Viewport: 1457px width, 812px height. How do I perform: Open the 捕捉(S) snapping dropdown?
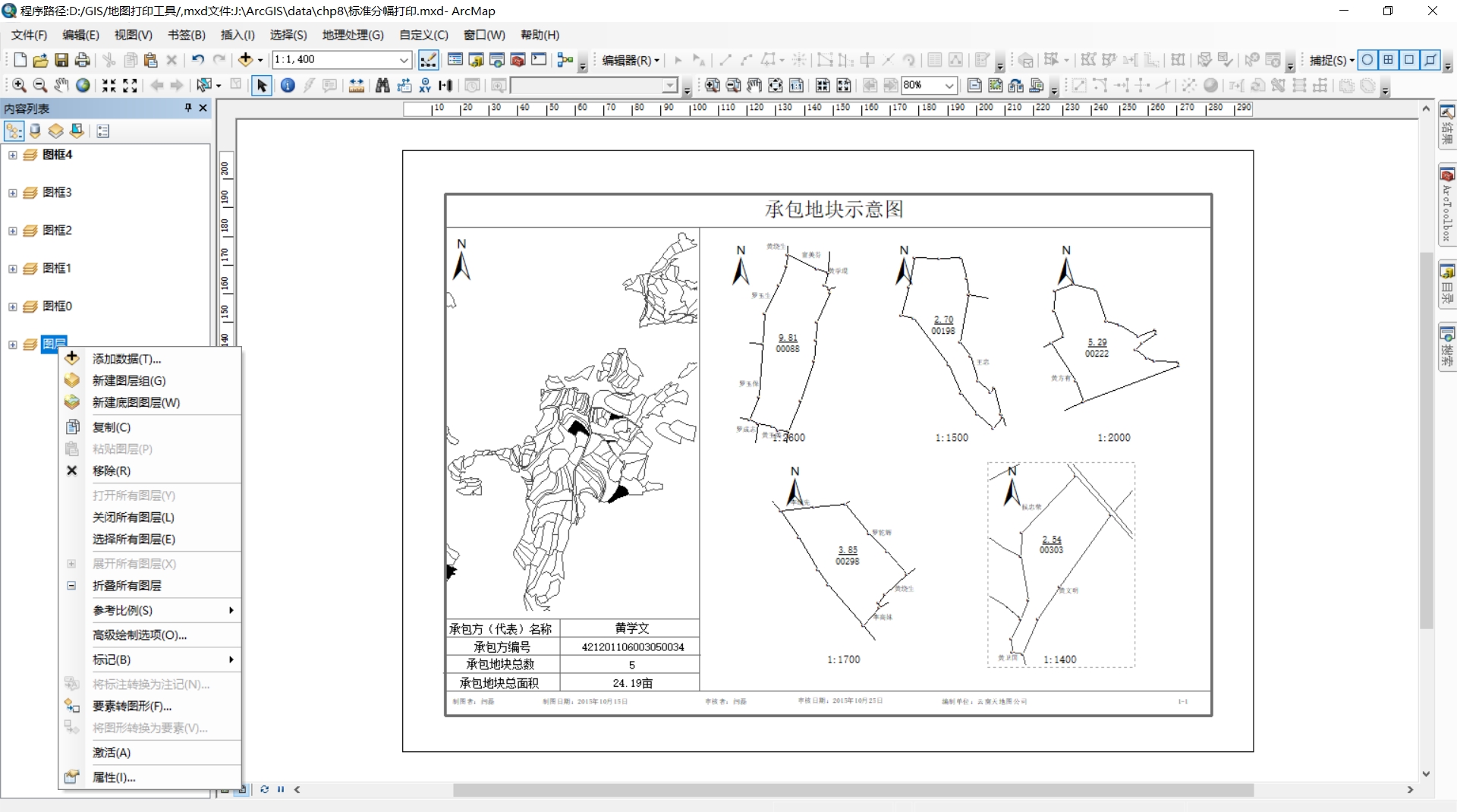click(x=1331, y=60)
